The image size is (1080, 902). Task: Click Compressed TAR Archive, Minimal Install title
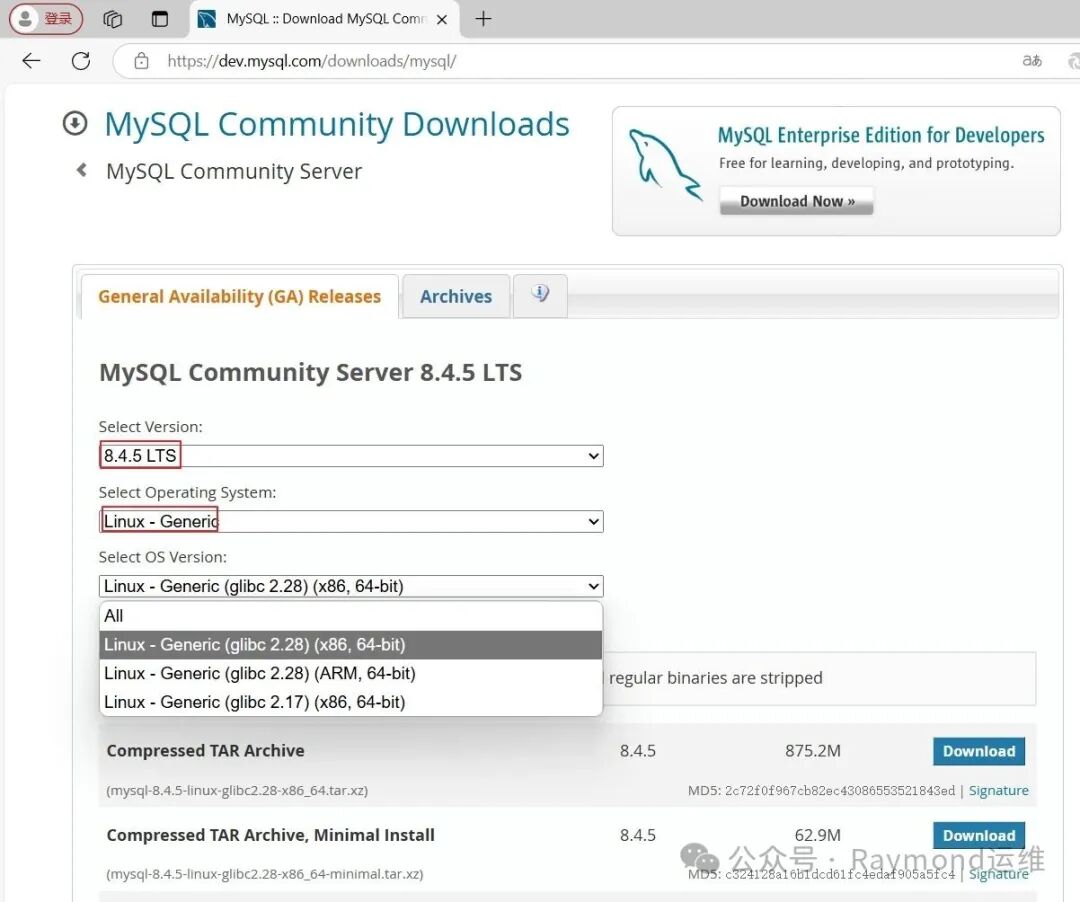click(271, 835)
